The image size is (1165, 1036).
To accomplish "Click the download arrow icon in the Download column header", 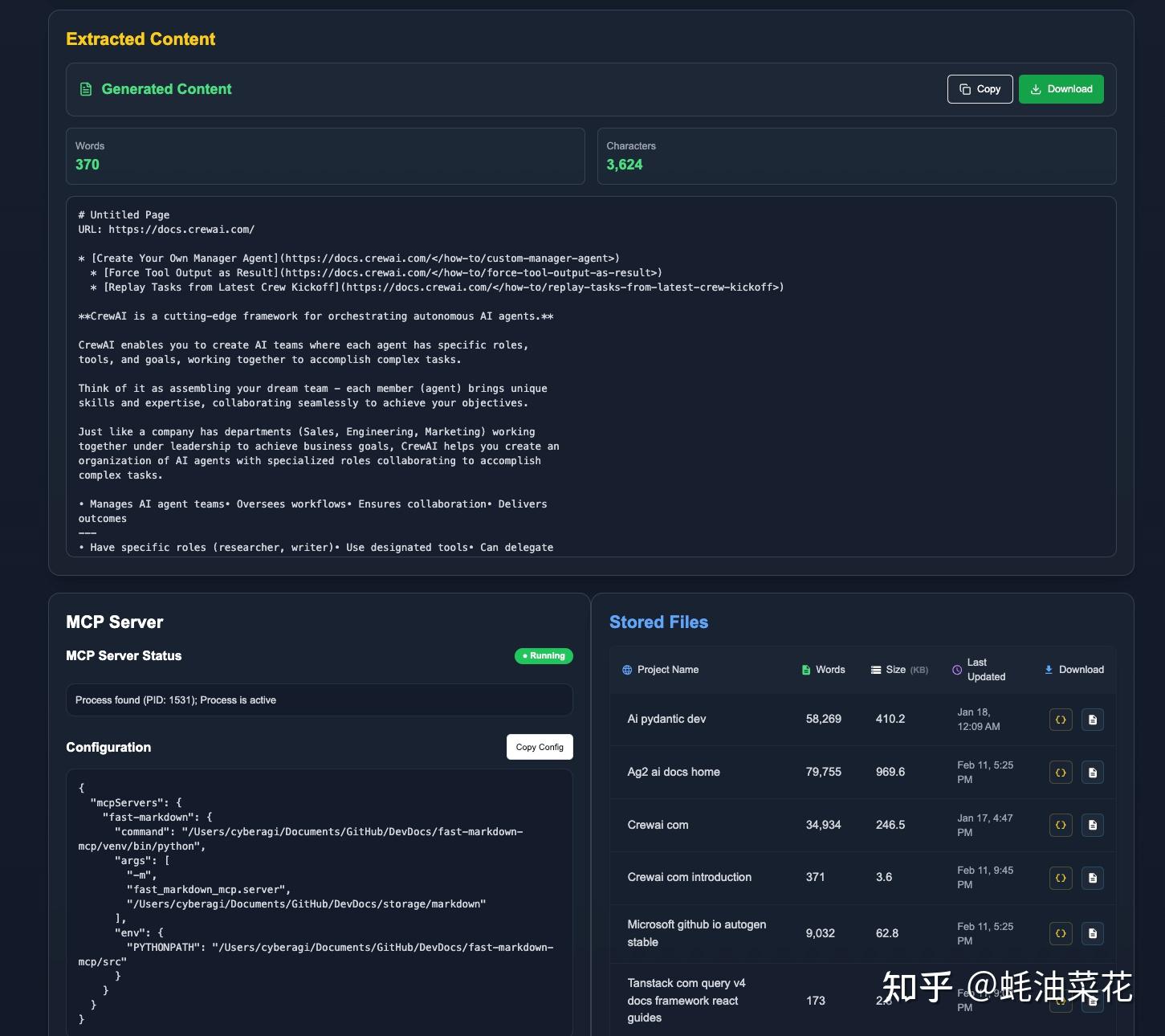I will coord(1048,669).
